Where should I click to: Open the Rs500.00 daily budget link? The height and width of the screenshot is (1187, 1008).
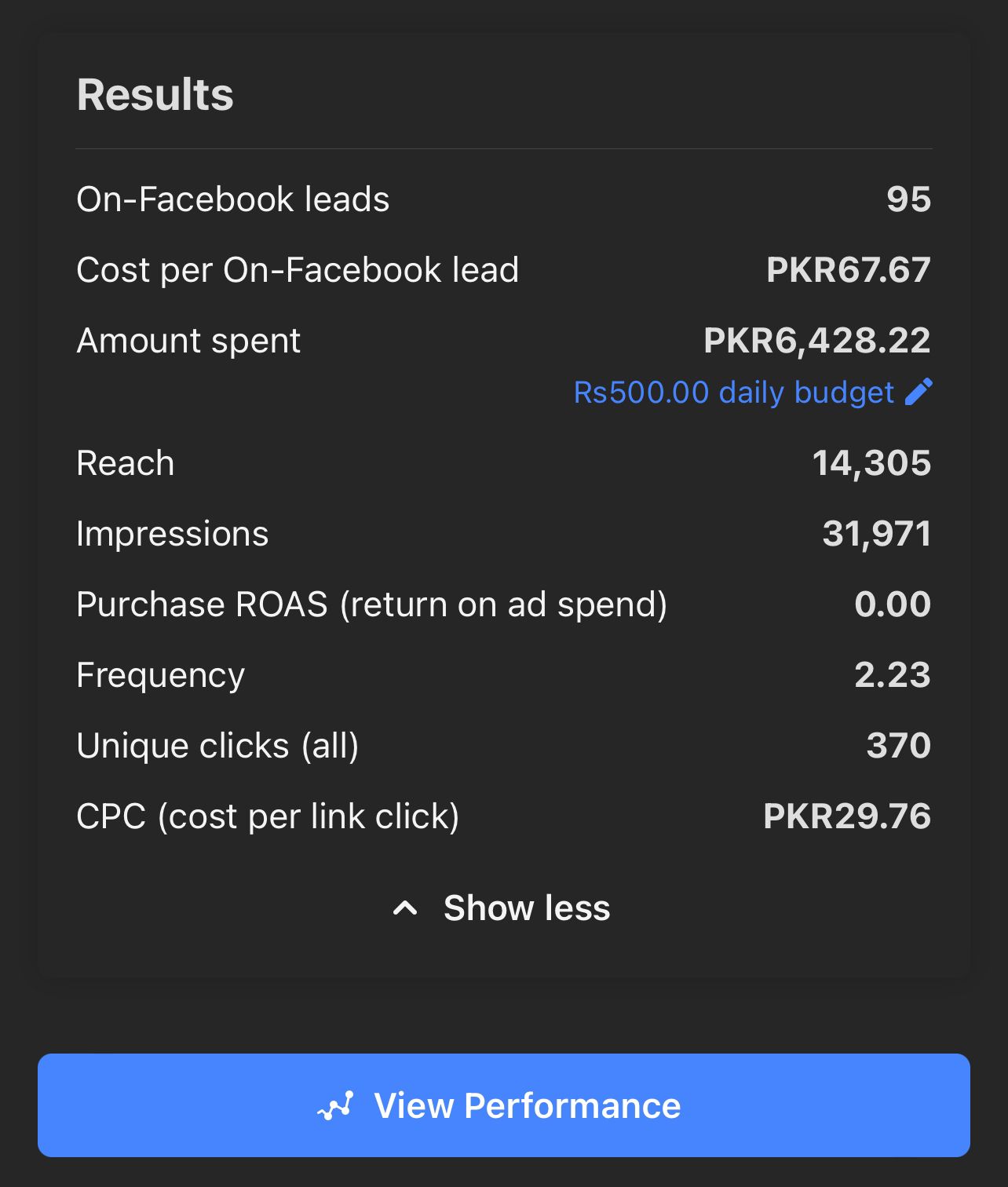coord(734,392)
